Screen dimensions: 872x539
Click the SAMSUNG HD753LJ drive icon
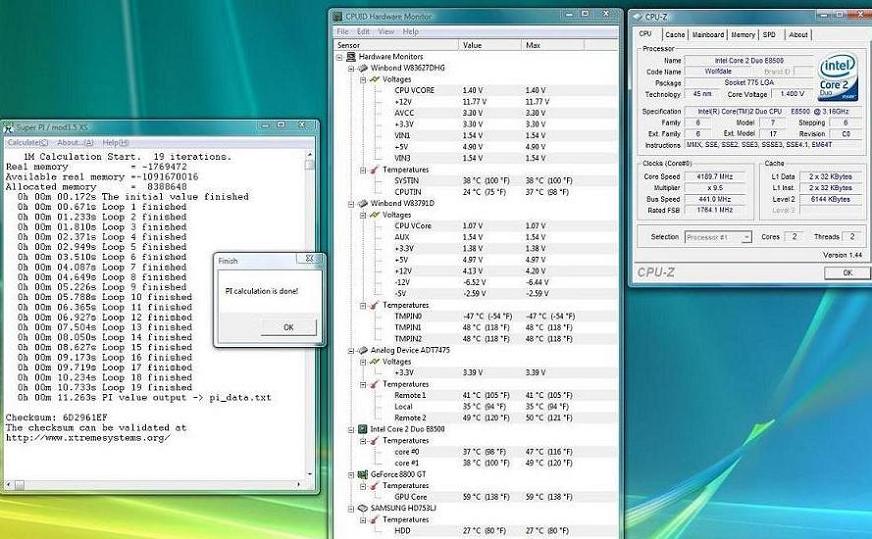(x=363, y=508)
